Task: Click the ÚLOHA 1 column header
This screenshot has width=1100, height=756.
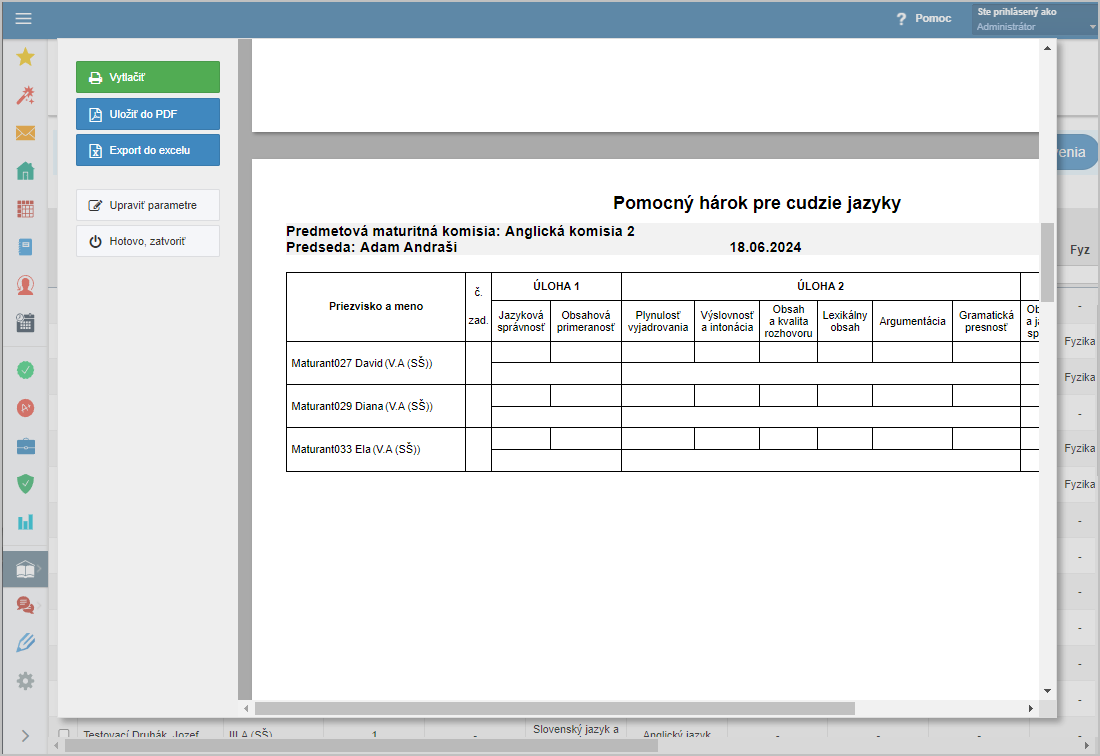Action: tap(556, 286)
